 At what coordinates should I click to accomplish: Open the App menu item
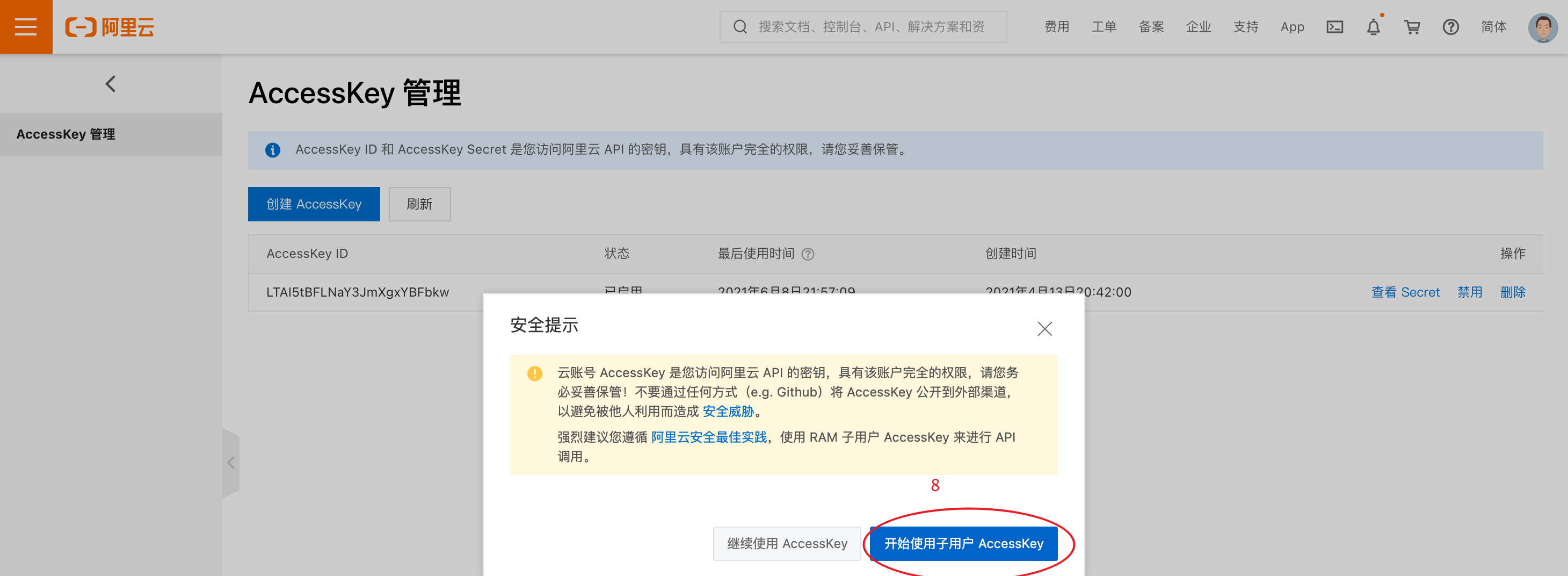[x=1291, y=27]
